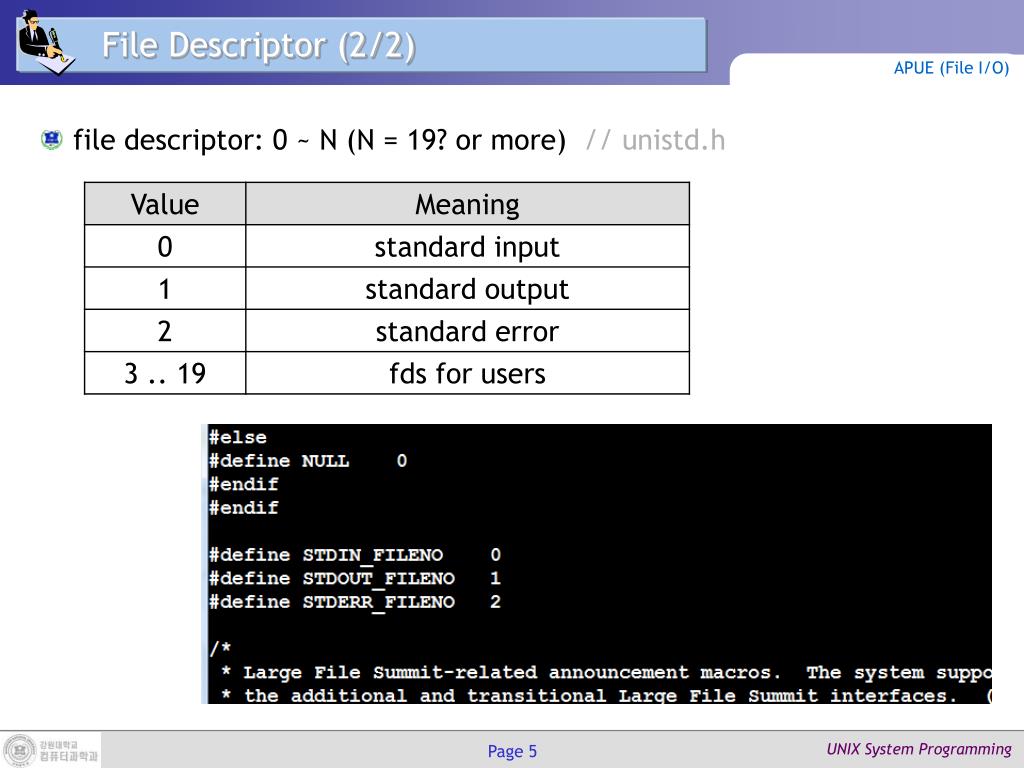Click the "standard output" table cell
1024x768 pixels.
click(x=467, y=289)
